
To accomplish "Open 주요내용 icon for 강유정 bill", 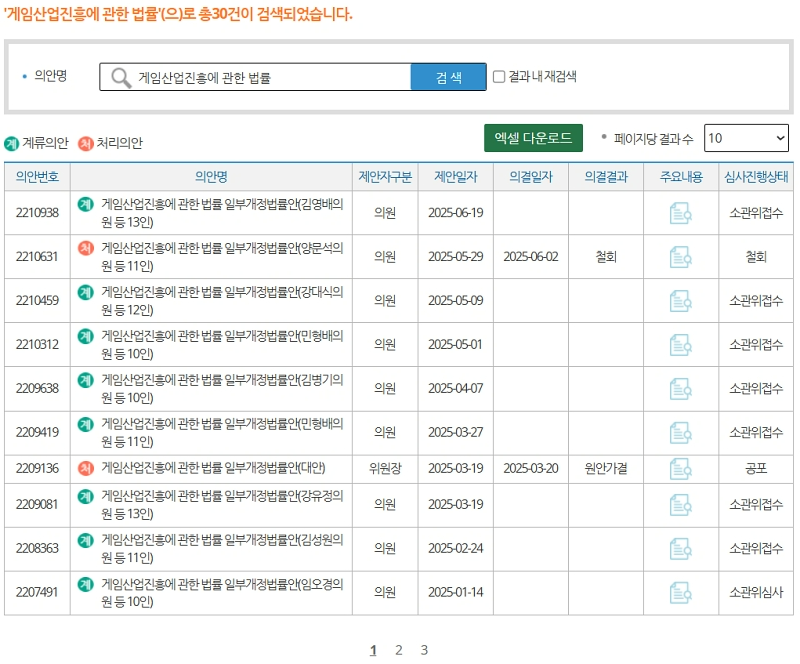I will (x=680, y=506).
